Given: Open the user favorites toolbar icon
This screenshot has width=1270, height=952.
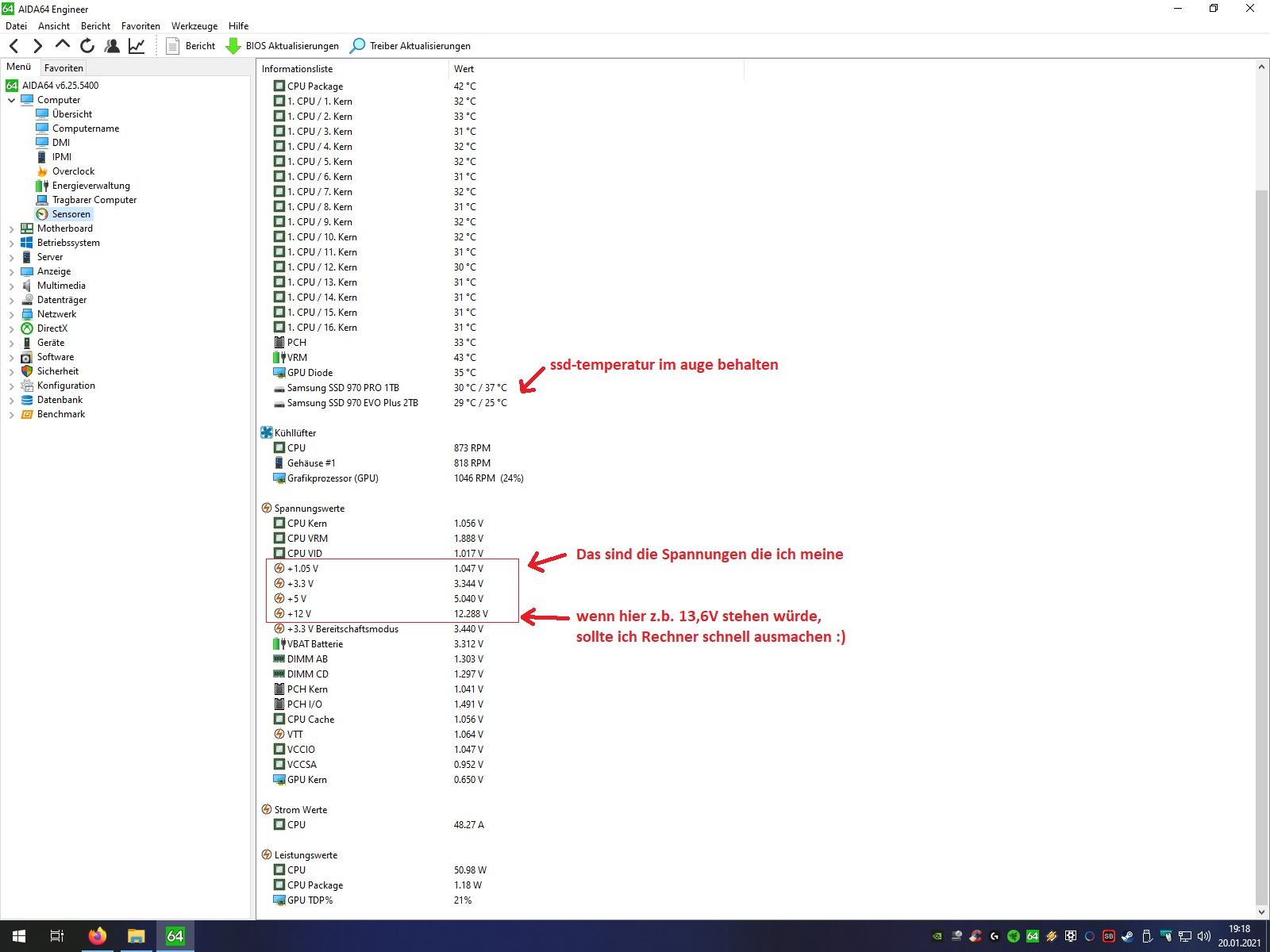Looking at the screenshot, I should (112, 46).
